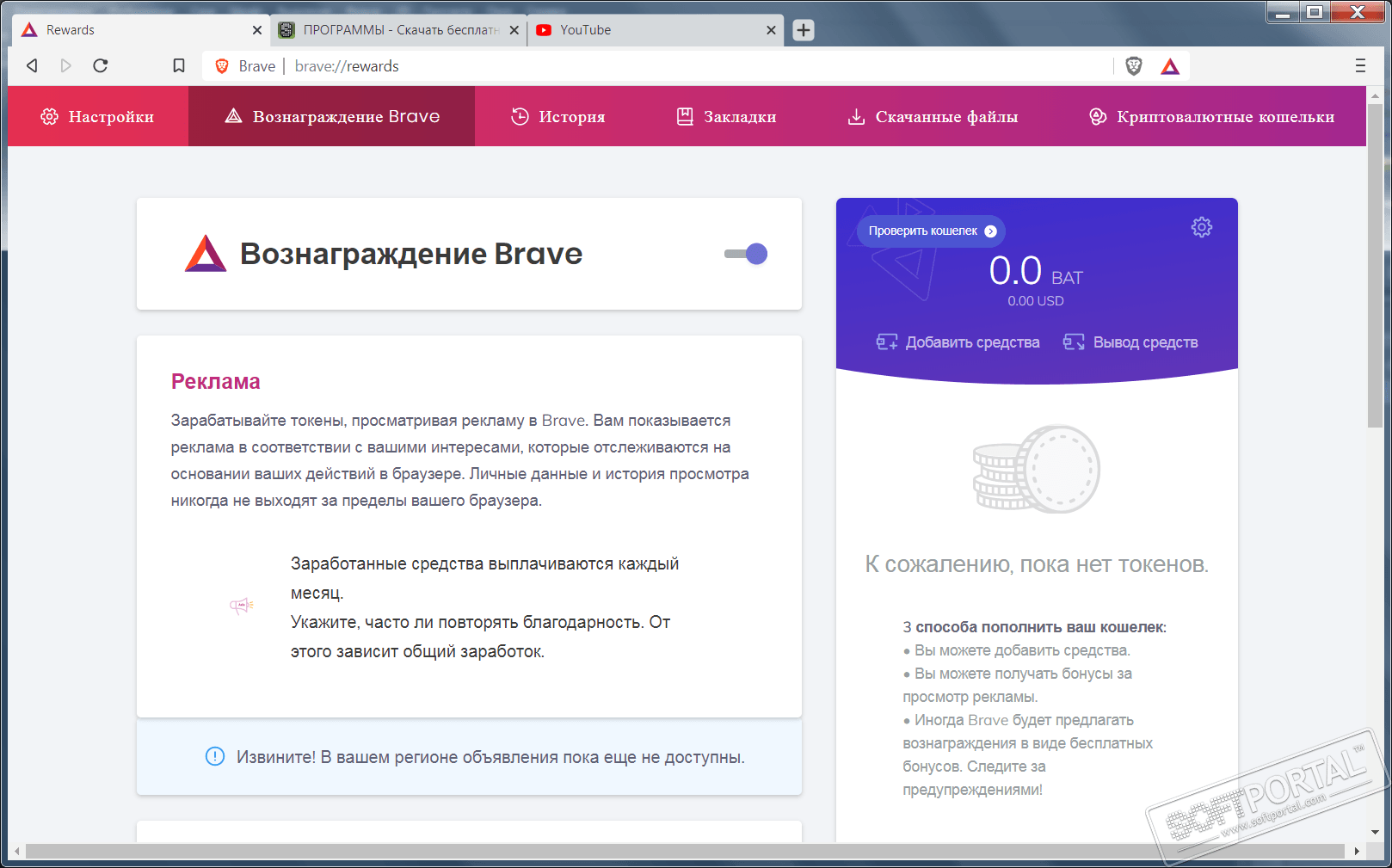Open a new tab with plus button
The height and width of the screenshot is (868, 1392).
click(804, 30)
